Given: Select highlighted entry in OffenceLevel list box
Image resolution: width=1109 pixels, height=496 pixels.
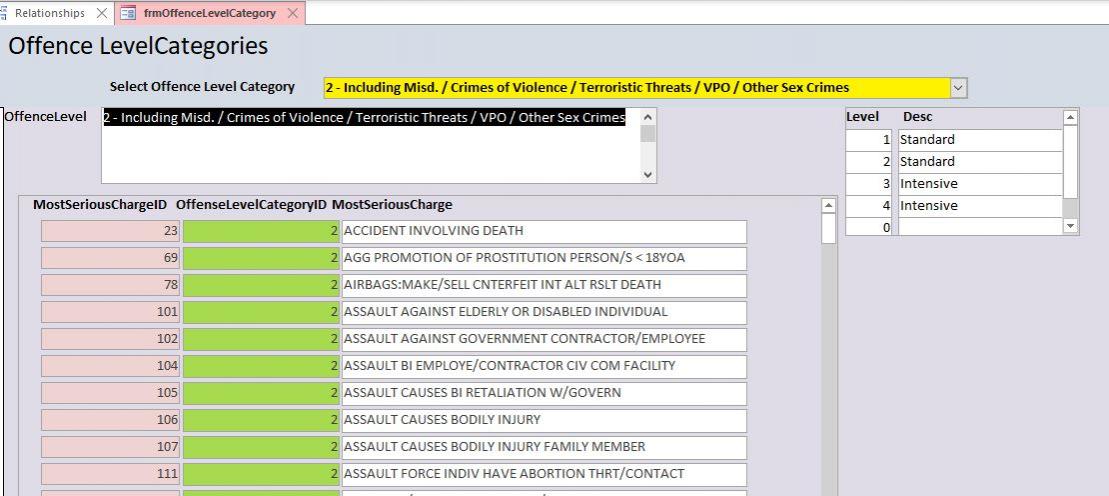Looking at the screenshot, I should 364,117.
